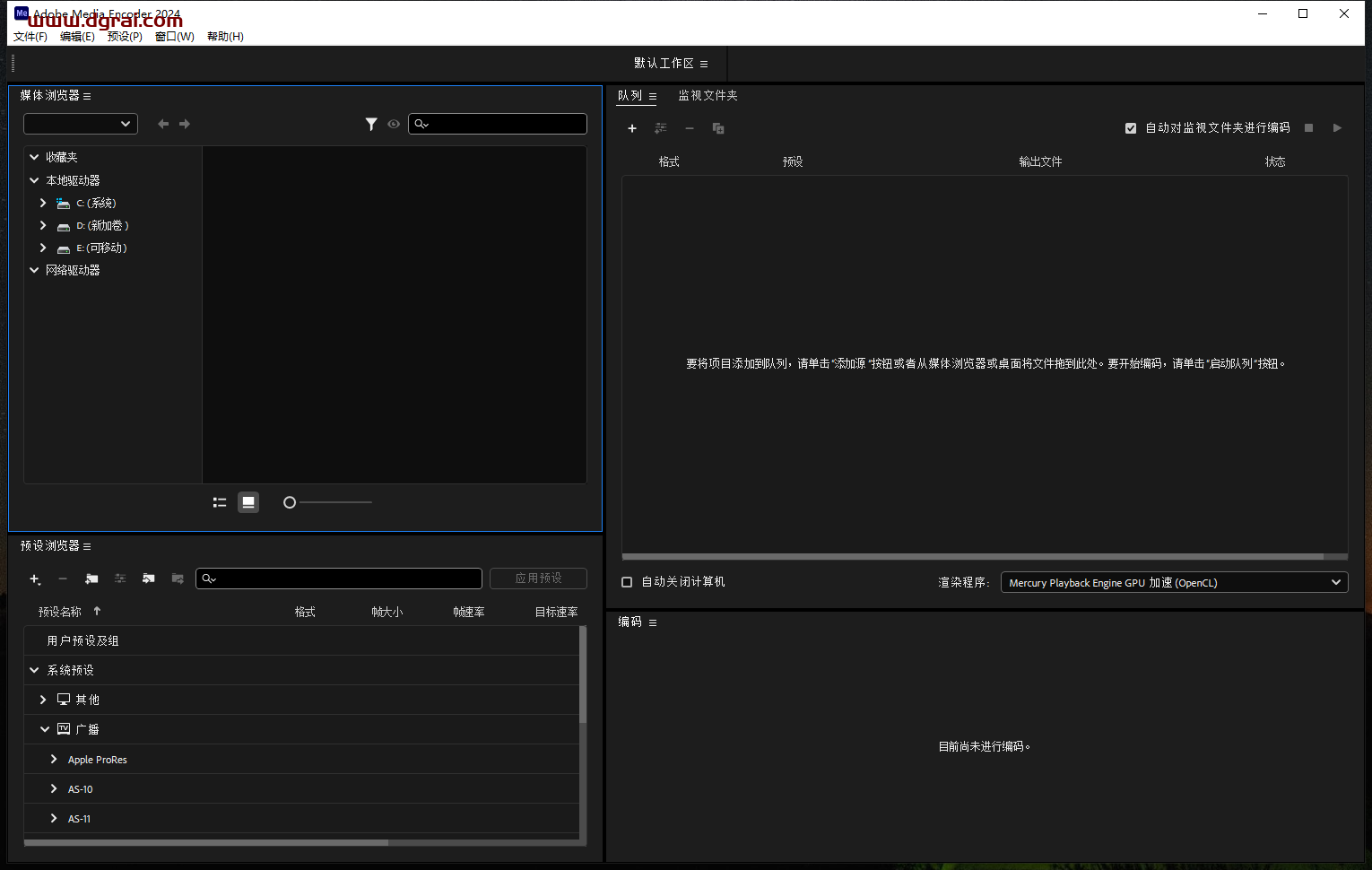This screenshot has height=870, width=1372.
Task: Expand the E: (可移动) drive
Action: (43, 248)
